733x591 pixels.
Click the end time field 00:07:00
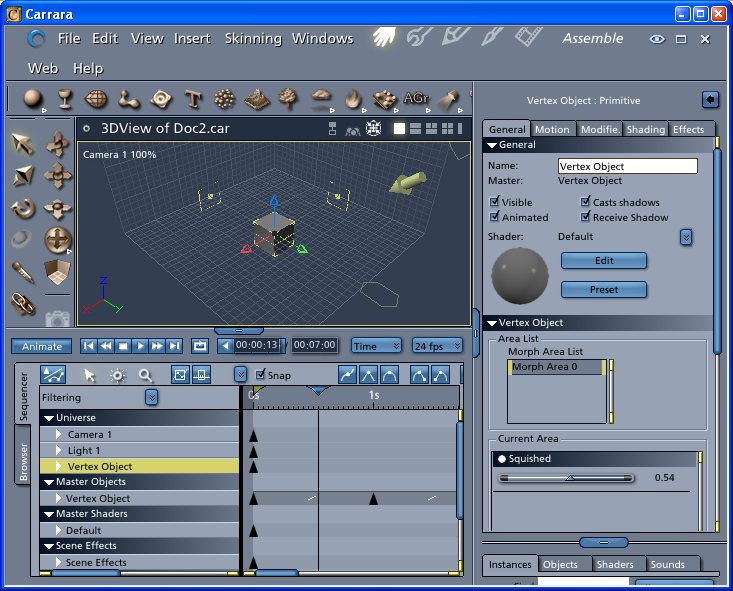315,345
